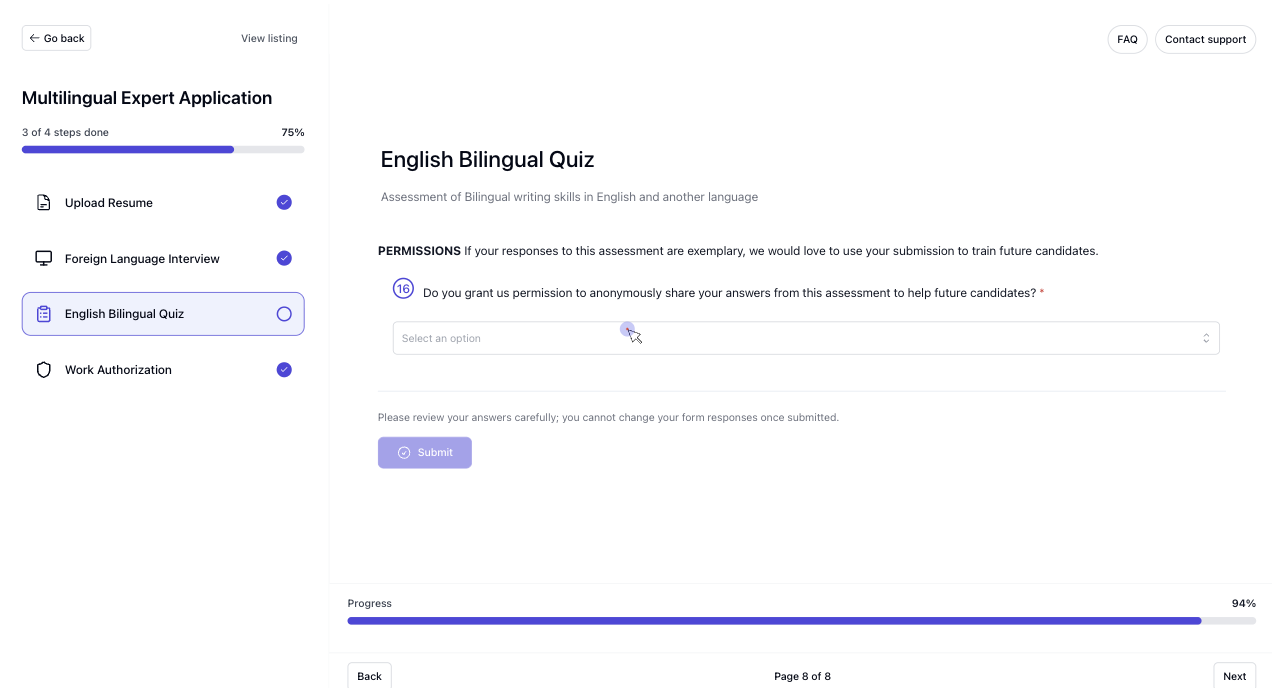
Task: Click the shield icon next to Work Authorization
Action: pyautogui.click(x=44, y=369)
